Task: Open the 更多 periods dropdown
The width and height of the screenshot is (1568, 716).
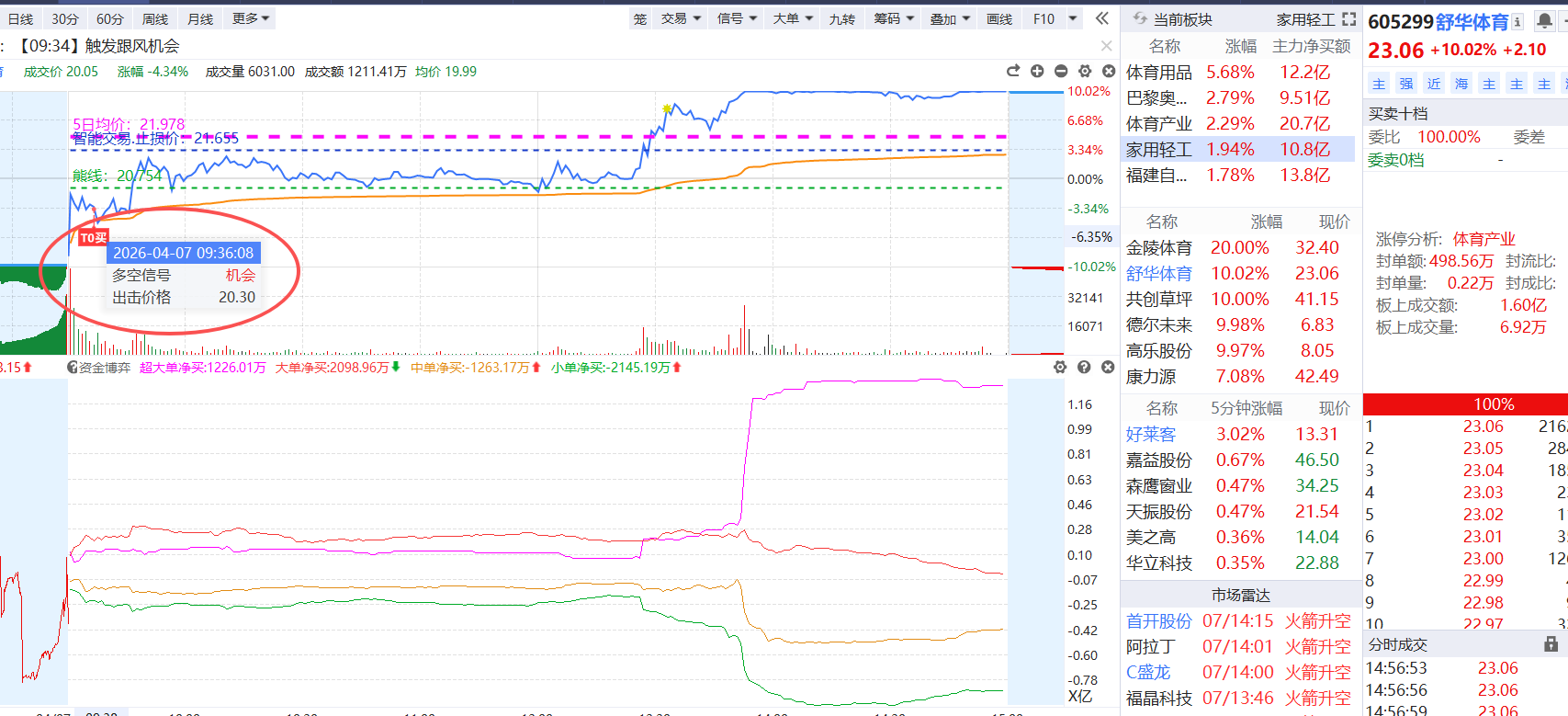Action: point(250,18)
